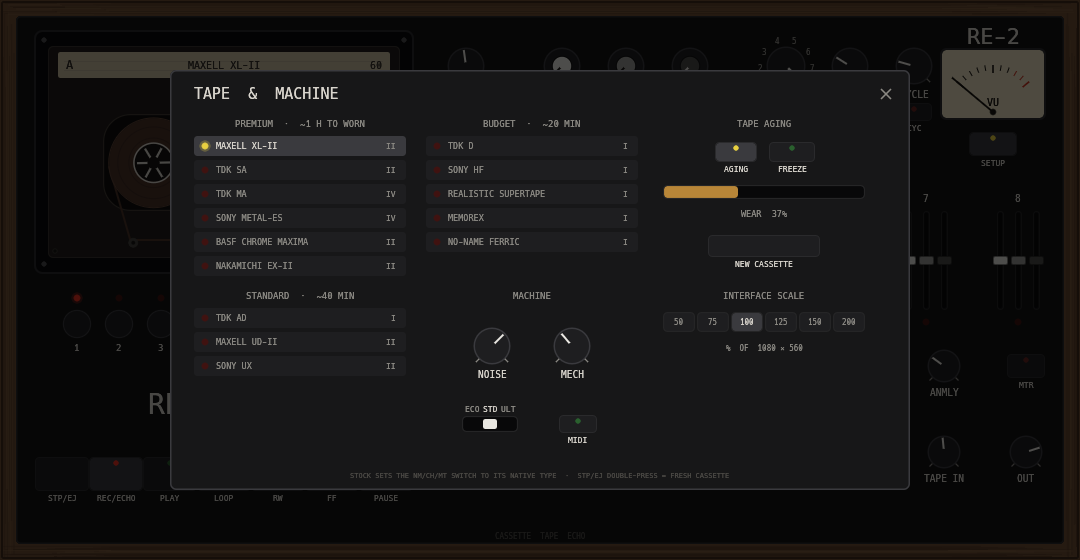Choose TDK SA tape type
The width and height of the screenshot is (1080, 560).
tap(300, 170)
